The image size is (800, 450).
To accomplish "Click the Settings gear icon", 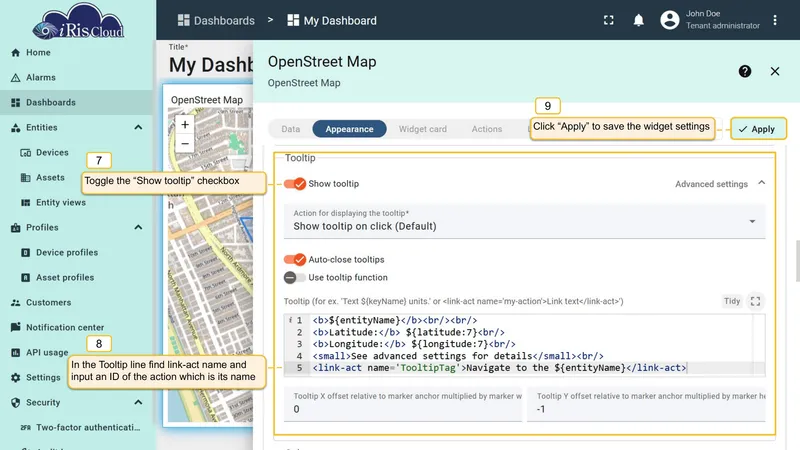I will (15, 378).
